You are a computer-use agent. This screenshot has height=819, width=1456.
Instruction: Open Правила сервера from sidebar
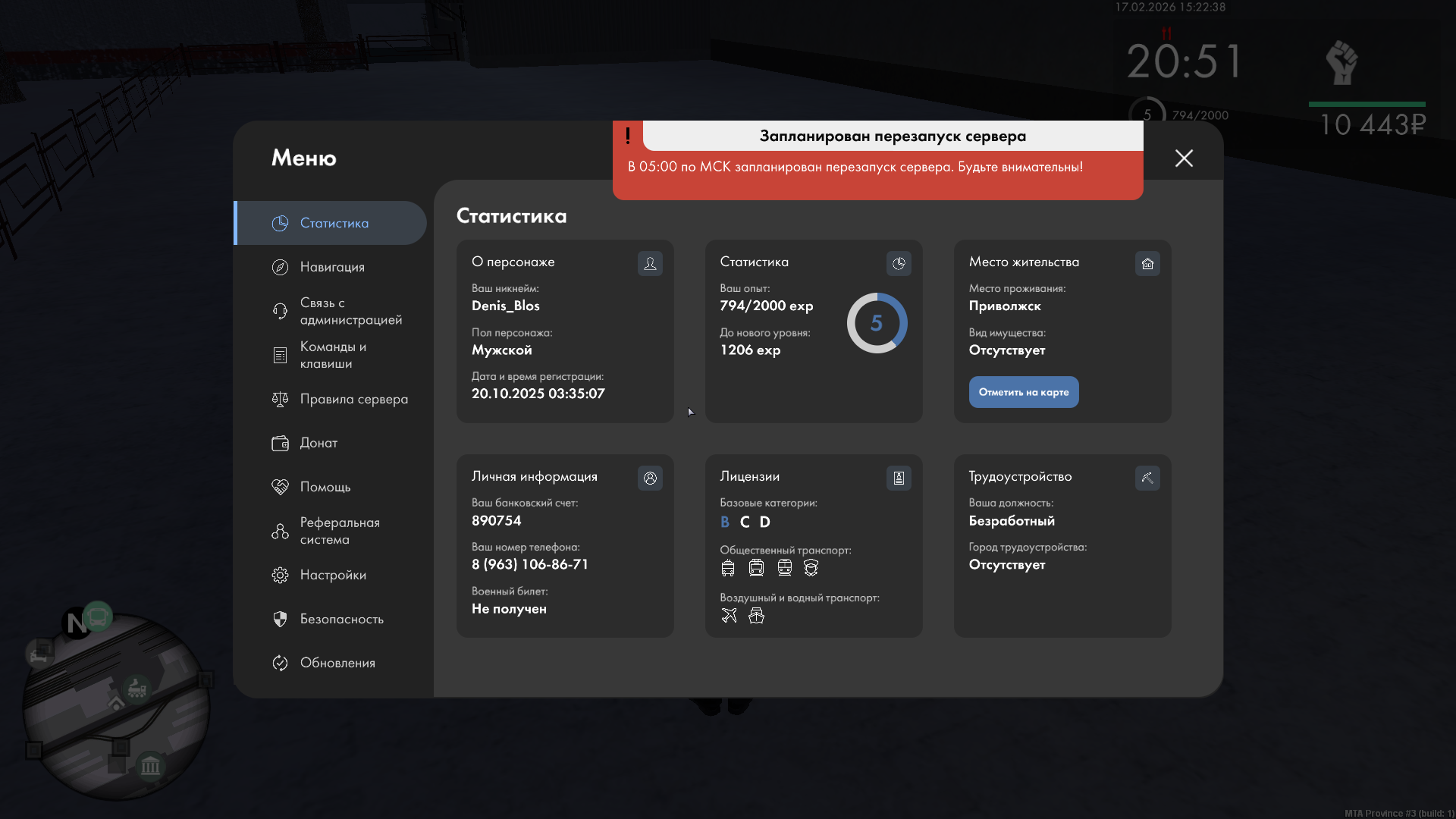[353, 399]
